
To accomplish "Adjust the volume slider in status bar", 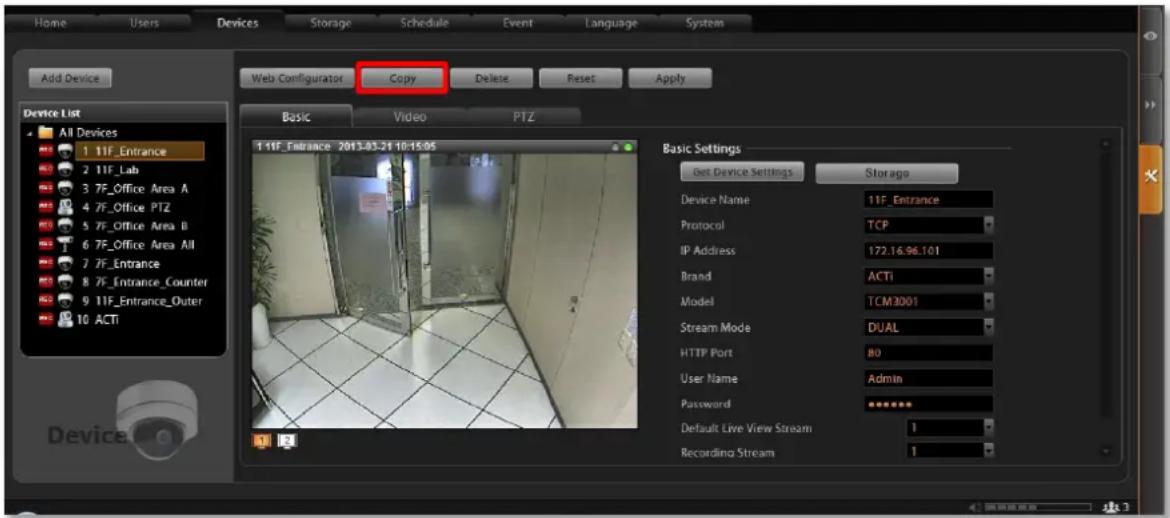I will pos(1040,507).
